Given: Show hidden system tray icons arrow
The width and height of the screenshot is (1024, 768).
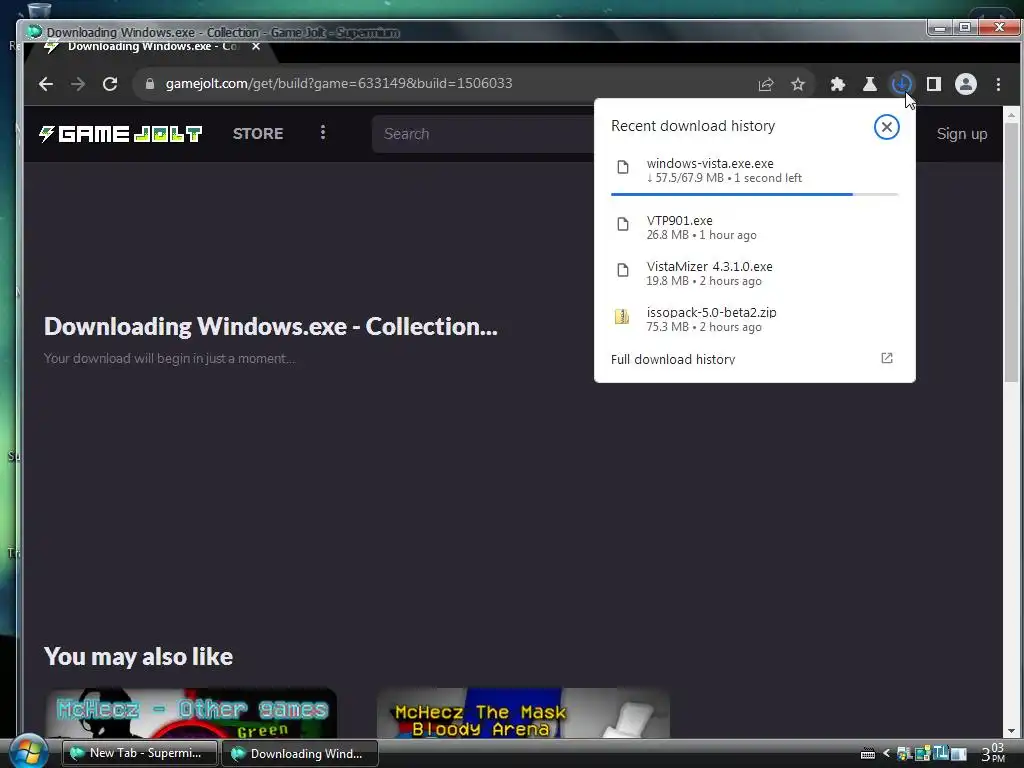Looking at the screenshot, I should tap(886, 754).
